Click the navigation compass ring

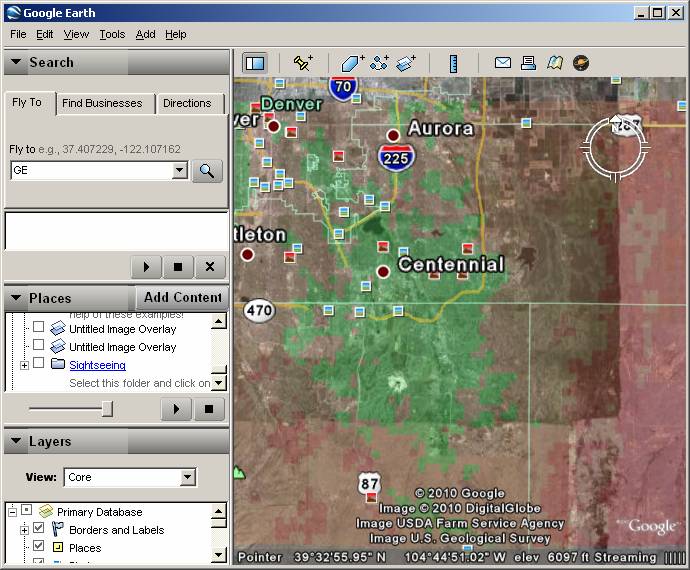[615, 147]
